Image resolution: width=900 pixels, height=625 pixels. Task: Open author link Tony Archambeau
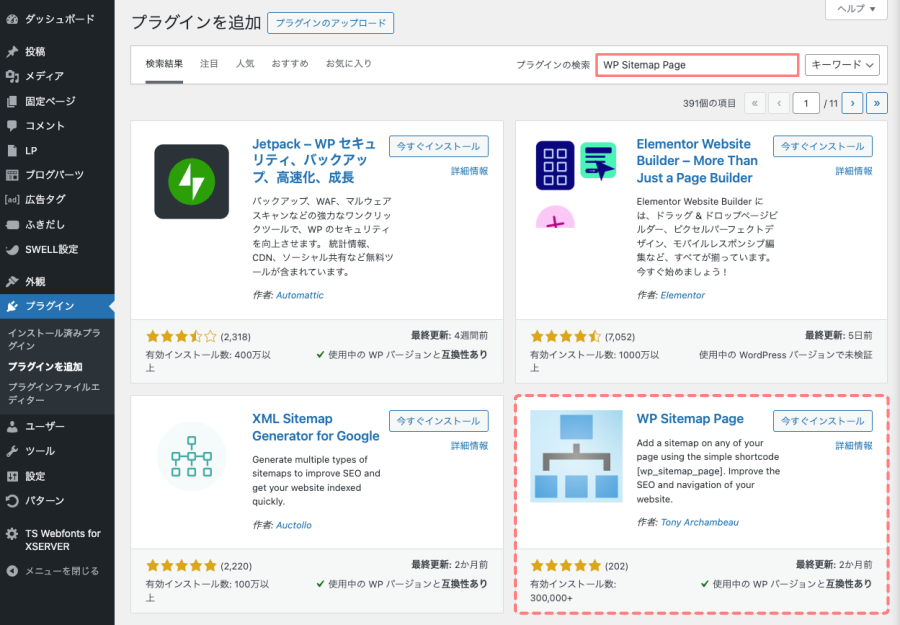(700, 522)
